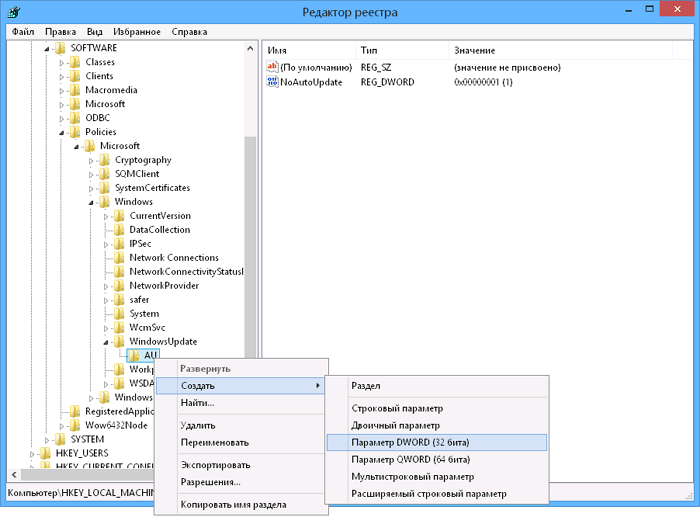Choose Строковый параметр from the submenu

pyautogui.click(x=397, y=408)
